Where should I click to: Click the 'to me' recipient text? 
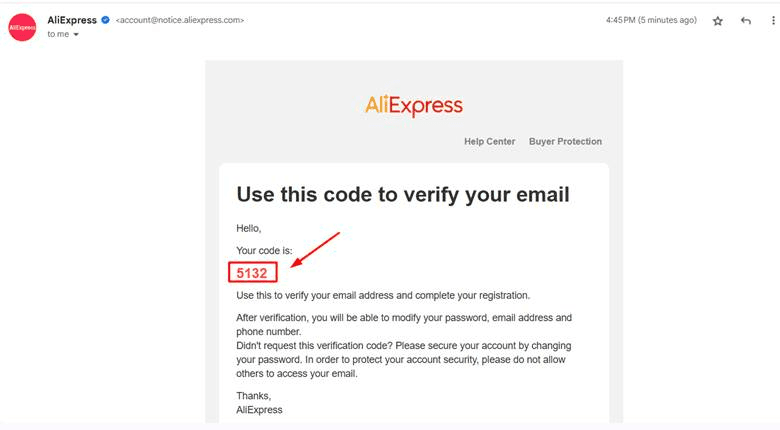[58, 34]
